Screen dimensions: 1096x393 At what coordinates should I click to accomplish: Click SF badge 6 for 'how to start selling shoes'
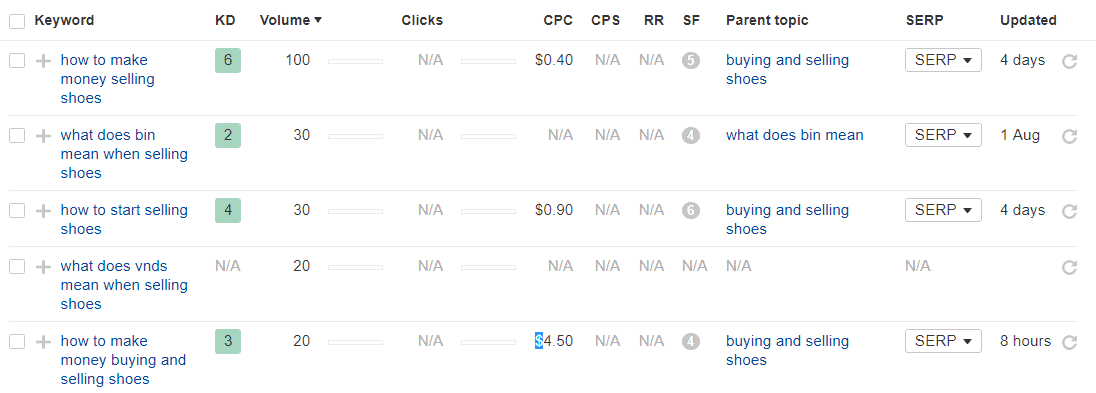691,210
